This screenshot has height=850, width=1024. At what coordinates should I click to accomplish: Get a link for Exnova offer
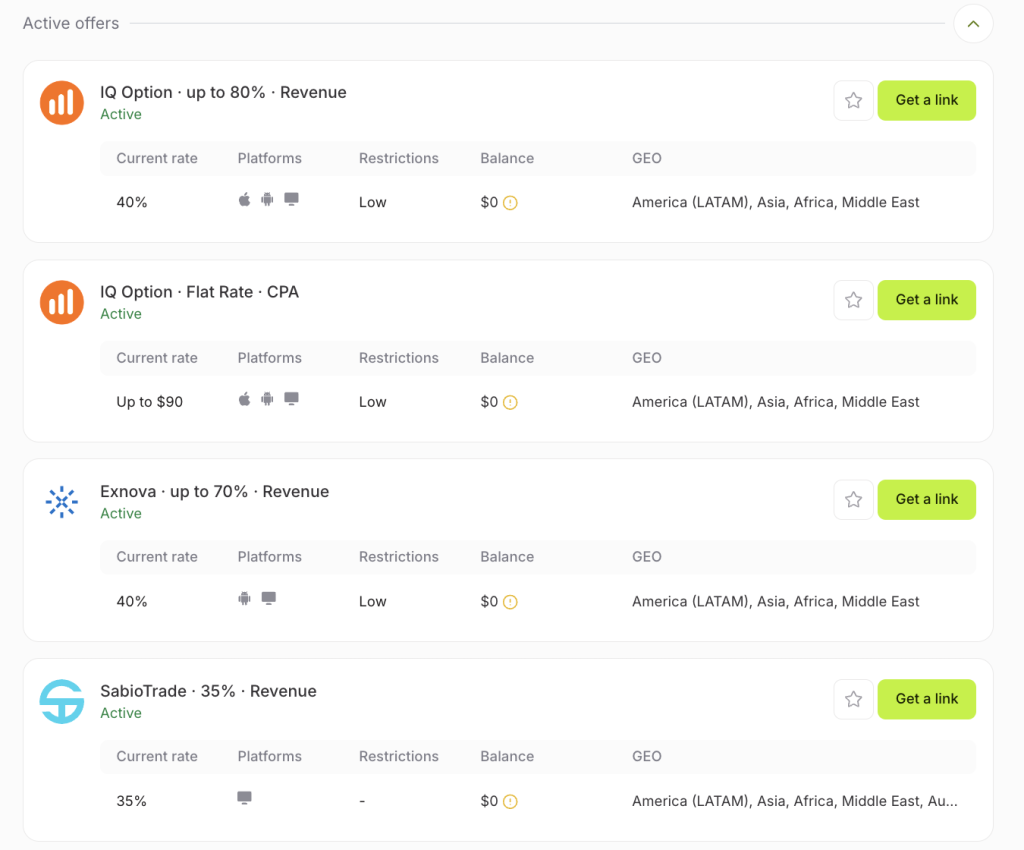pos(926,500)
